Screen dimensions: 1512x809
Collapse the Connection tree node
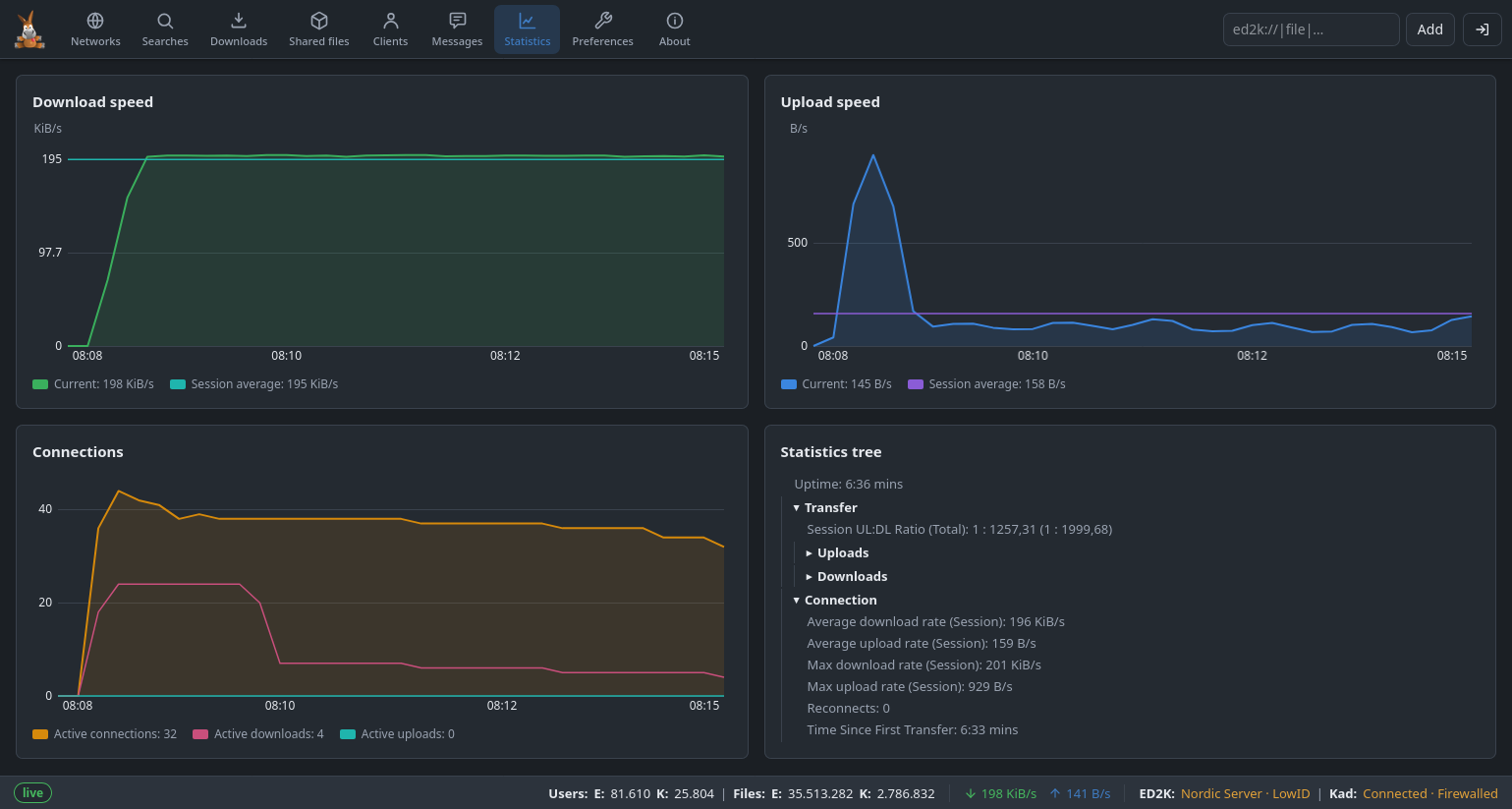796,601
